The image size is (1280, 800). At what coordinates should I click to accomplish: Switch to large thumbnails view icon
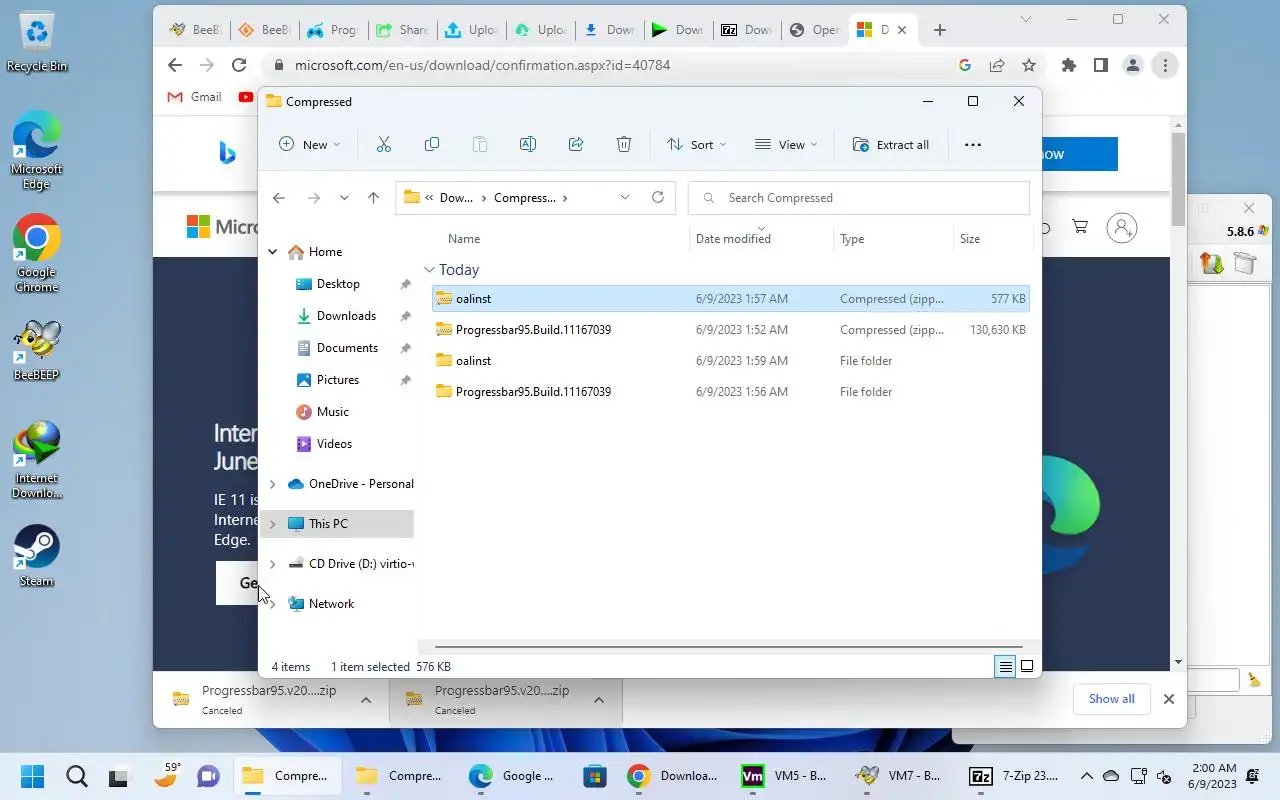1027,666
